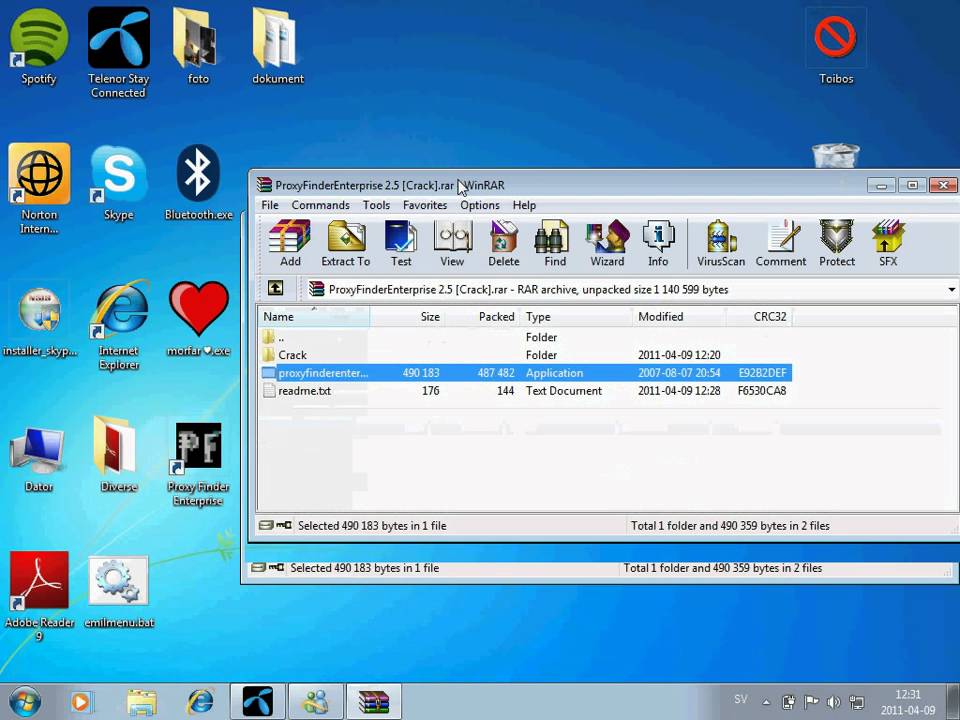Screen dimensions: 960x720
Task: Open the View tool in WinRAR
Action: (x=452, y=244)
